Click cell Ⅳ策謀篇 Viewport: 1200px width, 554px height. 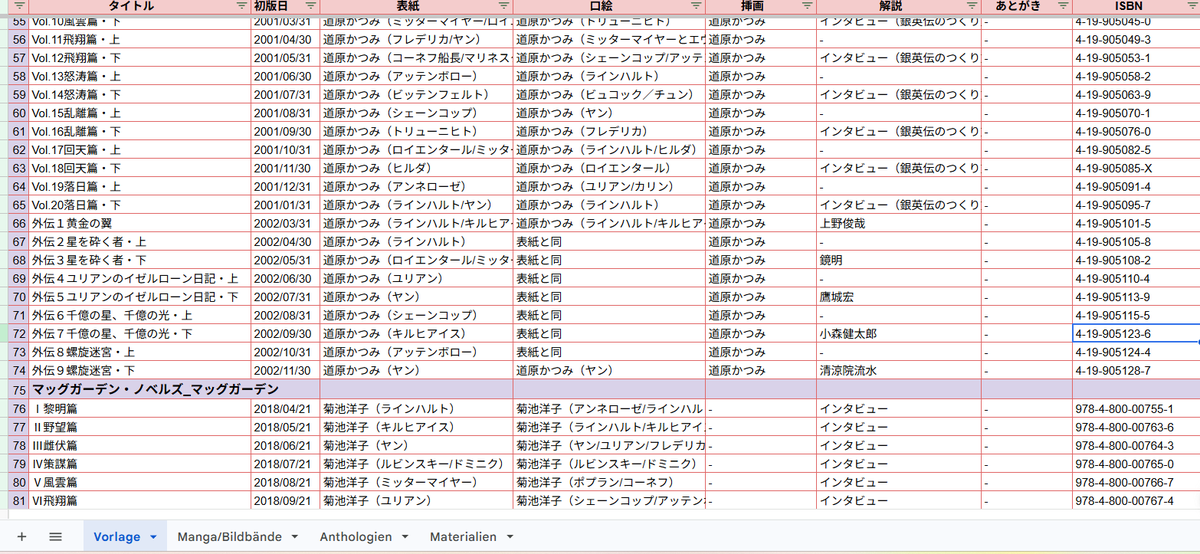tap(139, 463)
